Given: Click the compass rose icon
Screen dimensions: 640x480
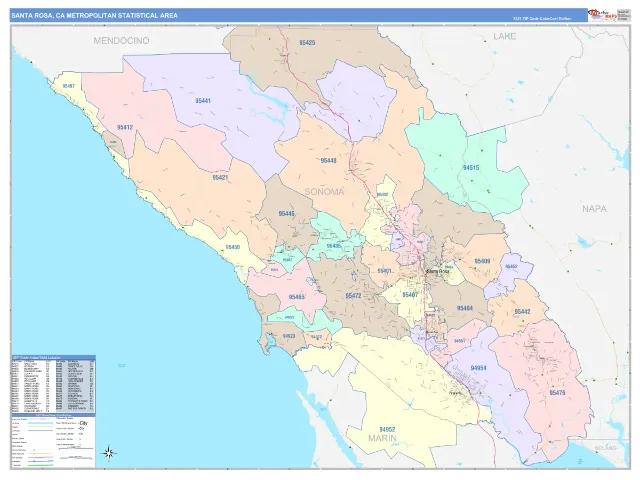Looking at the screenshot, I should (109, 452).
